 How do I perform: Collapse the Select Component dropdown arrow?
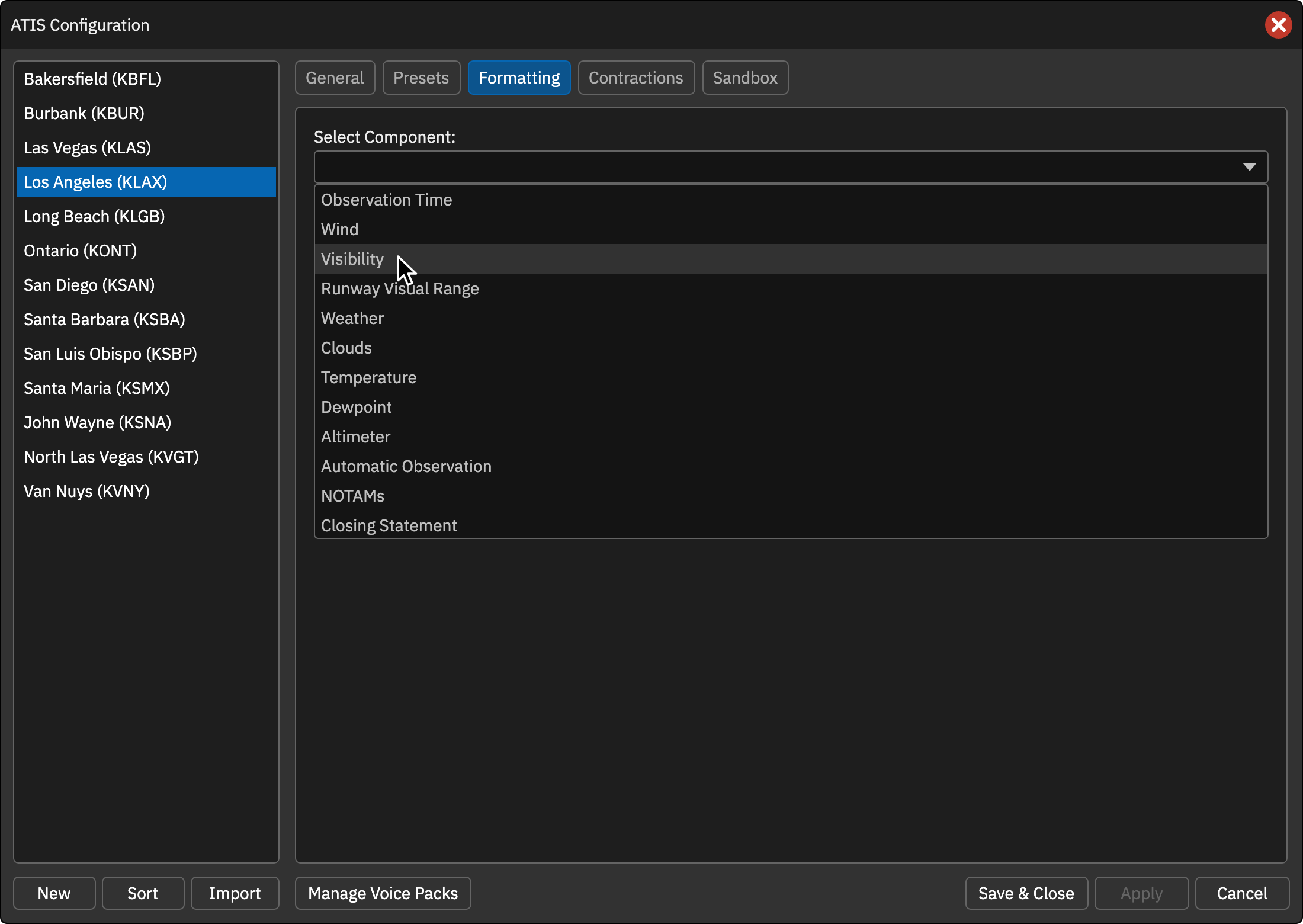(x=1249, y=167)
